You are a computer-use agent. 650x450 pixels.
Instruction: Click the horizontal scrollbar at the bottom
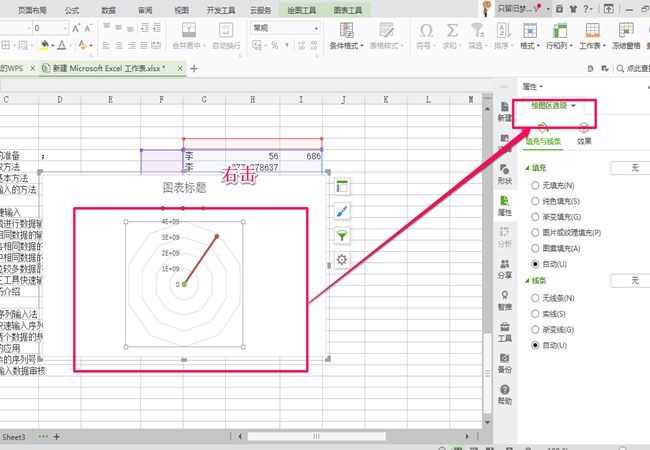[316, 436]
